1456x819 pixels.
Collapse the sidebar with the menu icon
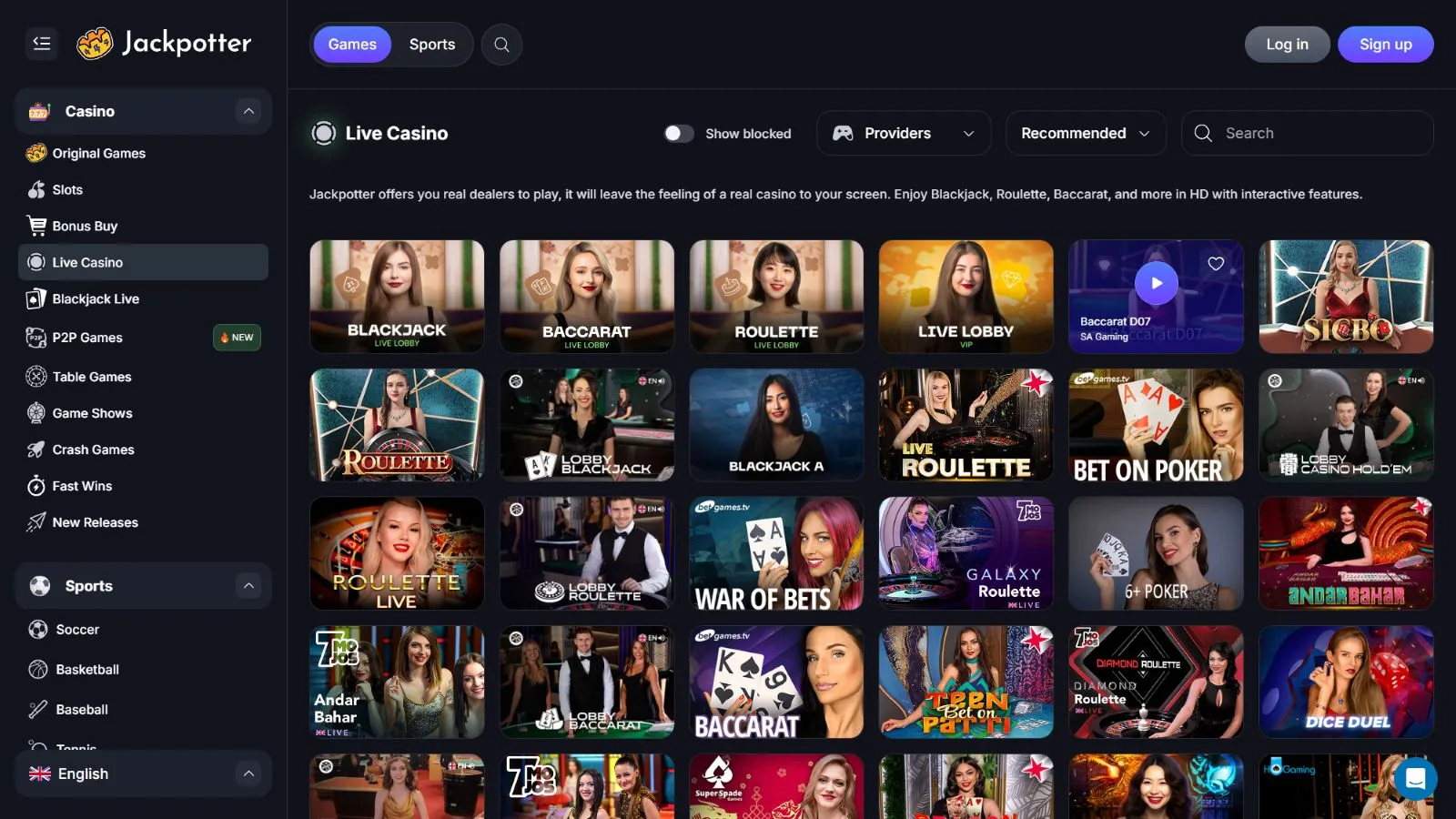[x=42, y=44]
